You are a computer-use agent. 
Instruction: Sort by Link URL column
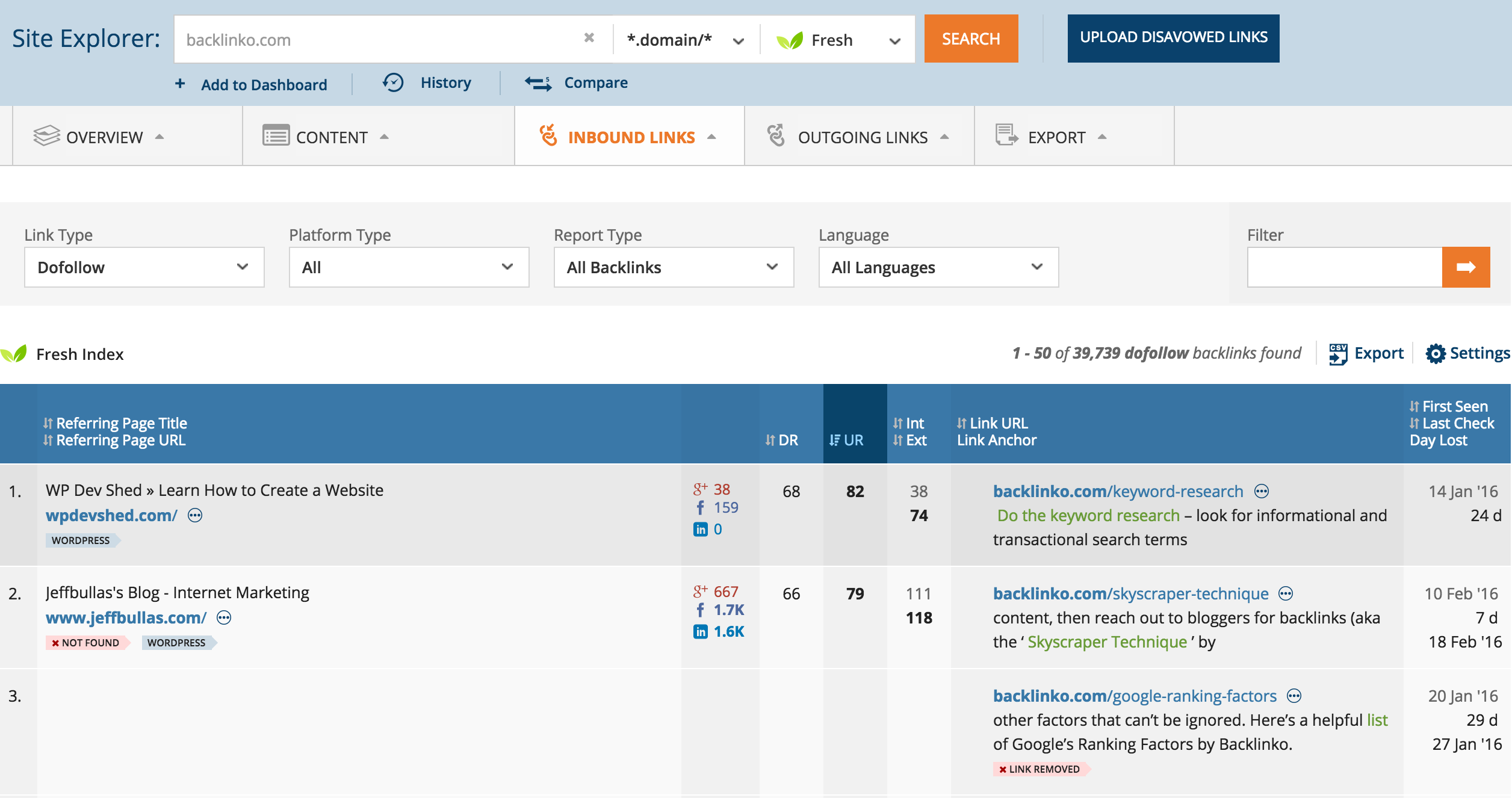(993, 423)
